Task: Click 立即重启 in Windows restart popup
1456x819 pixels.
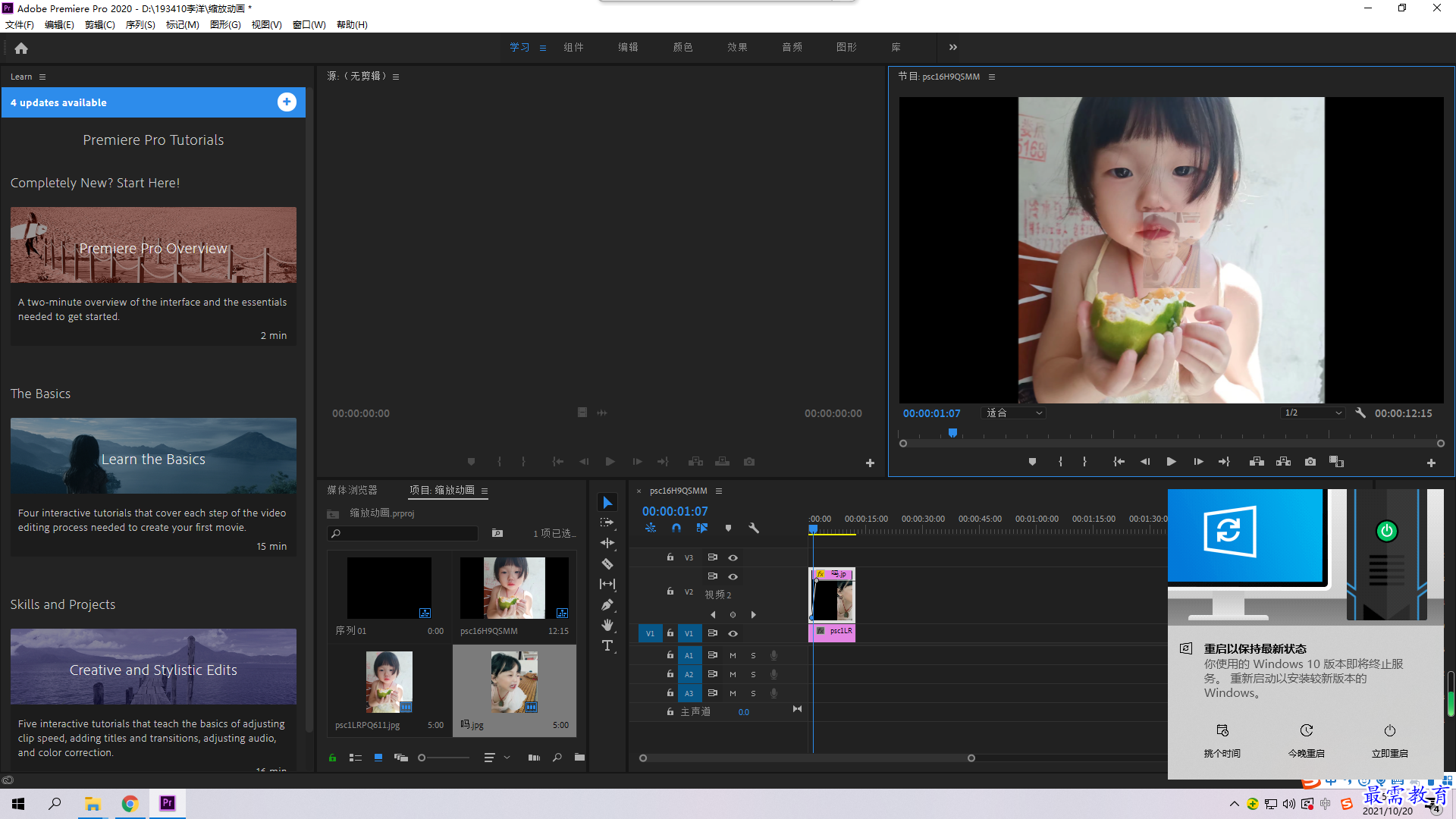Action: click(1389, 741)
